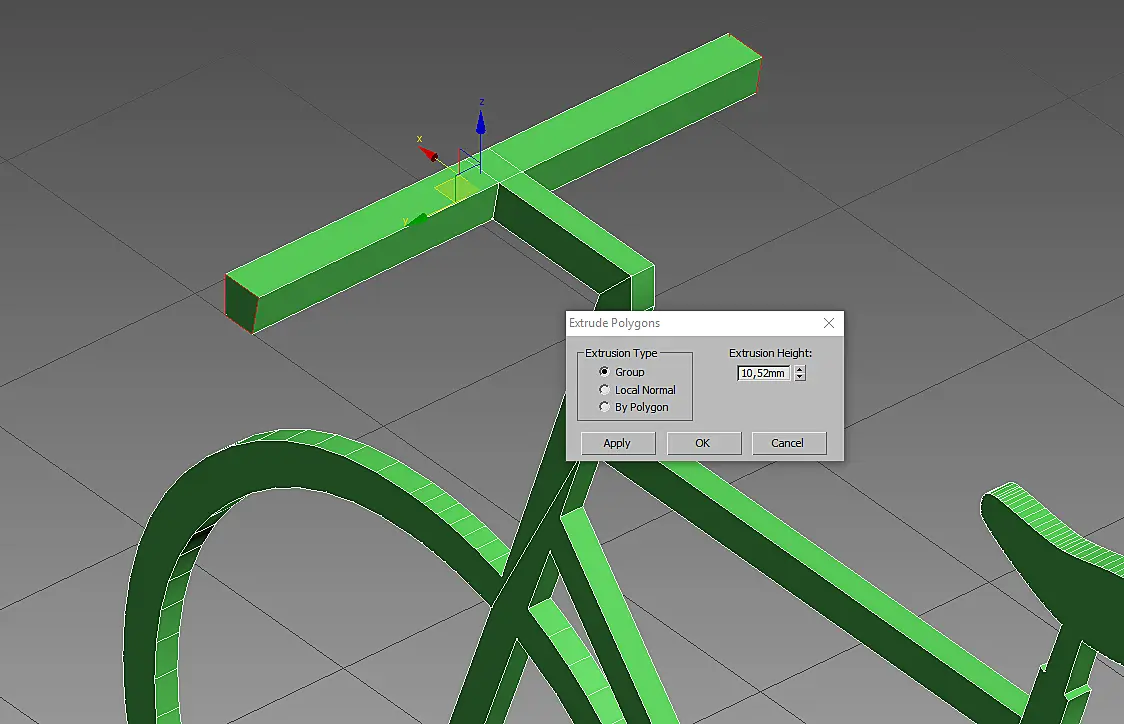The width and height of the screenshot is (1124, 724).
Task: Confirm extrusion with the OK button
Action: pos(703,443)
